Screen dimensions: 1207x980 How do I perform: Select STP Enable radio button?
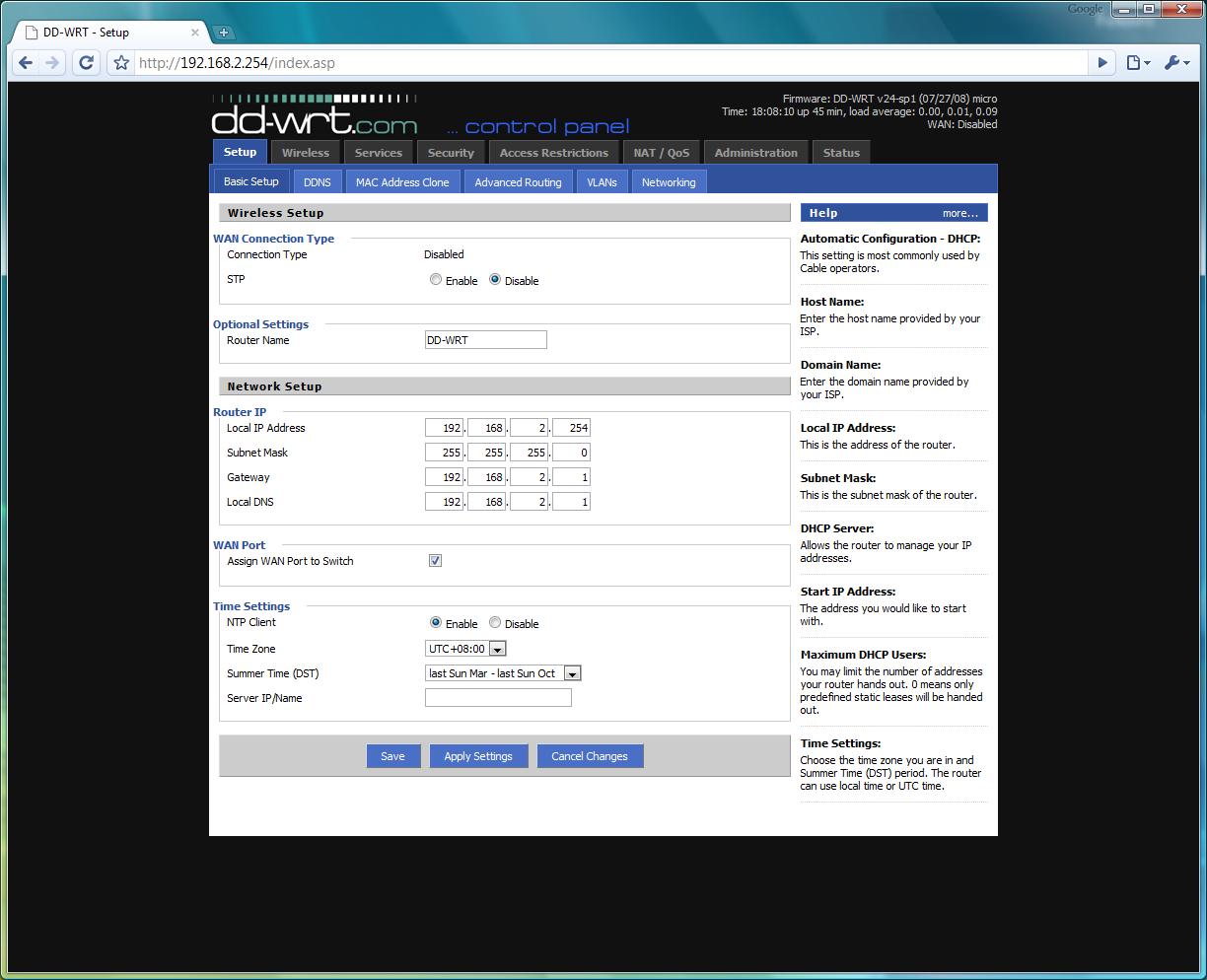(436, 280)
